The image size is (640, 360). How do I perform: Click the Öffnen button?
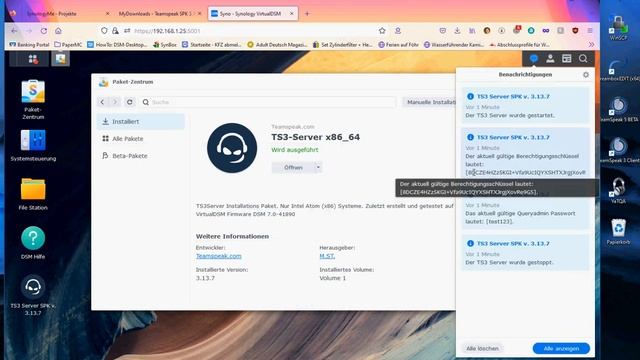[293, 167]
